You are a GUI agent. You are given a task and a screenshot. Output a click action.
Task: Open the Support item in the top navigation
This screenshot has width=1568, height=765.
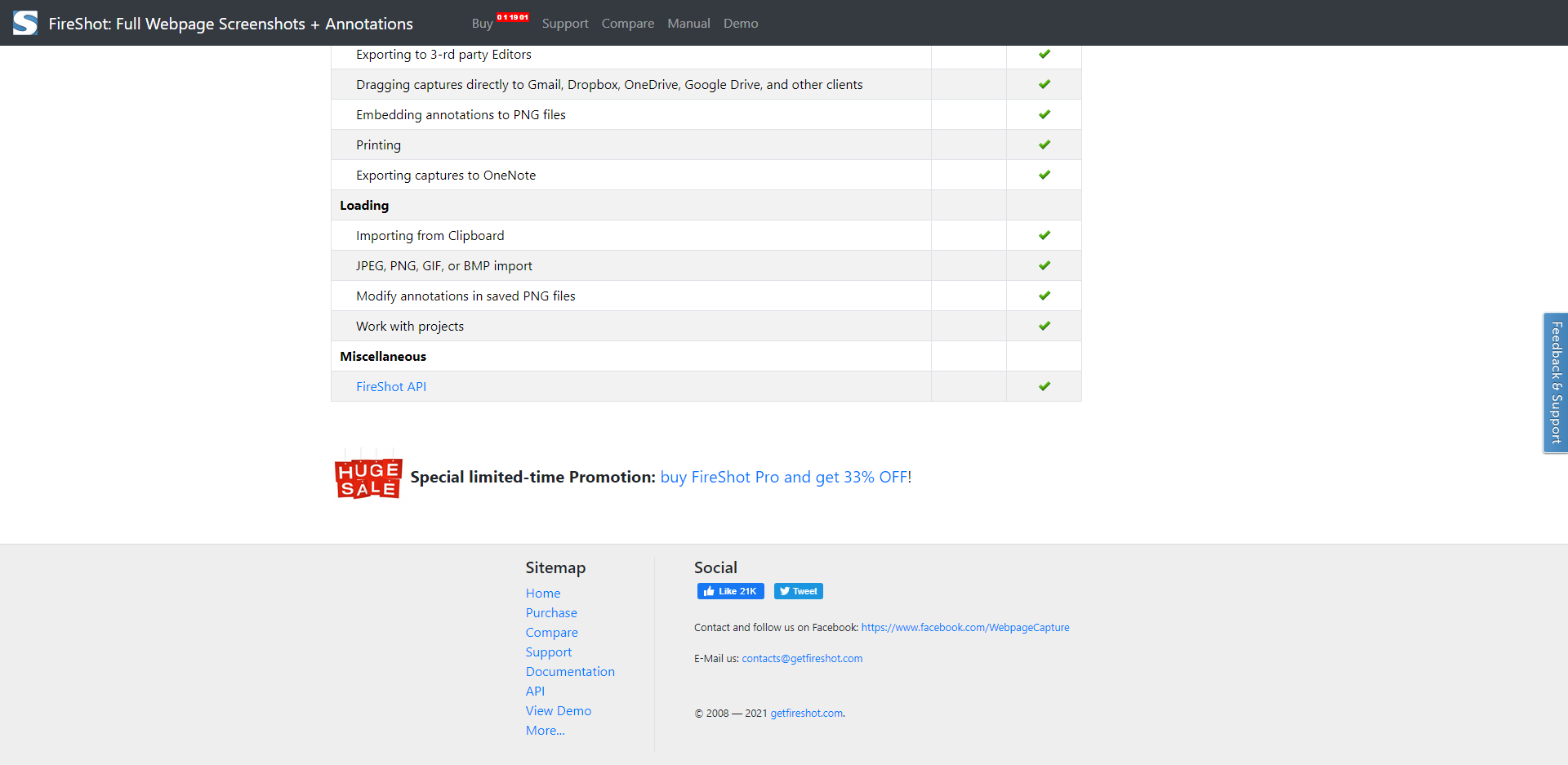[565, 24]
